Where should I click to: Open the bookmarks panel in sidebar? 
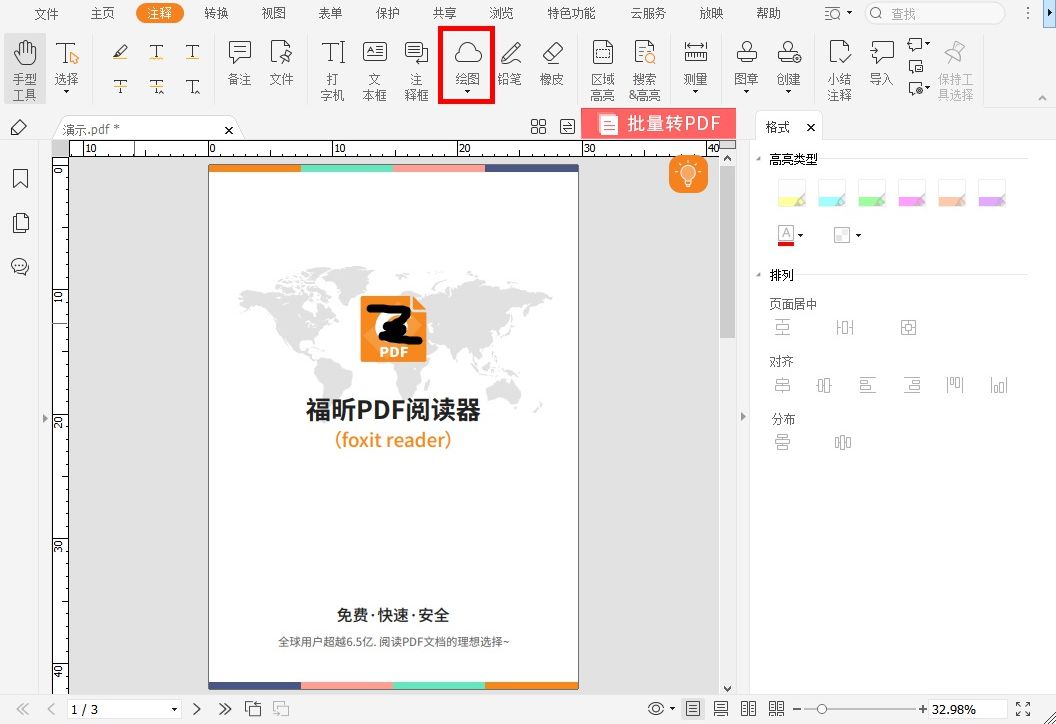pyautogui.click(x=21, y=178)
